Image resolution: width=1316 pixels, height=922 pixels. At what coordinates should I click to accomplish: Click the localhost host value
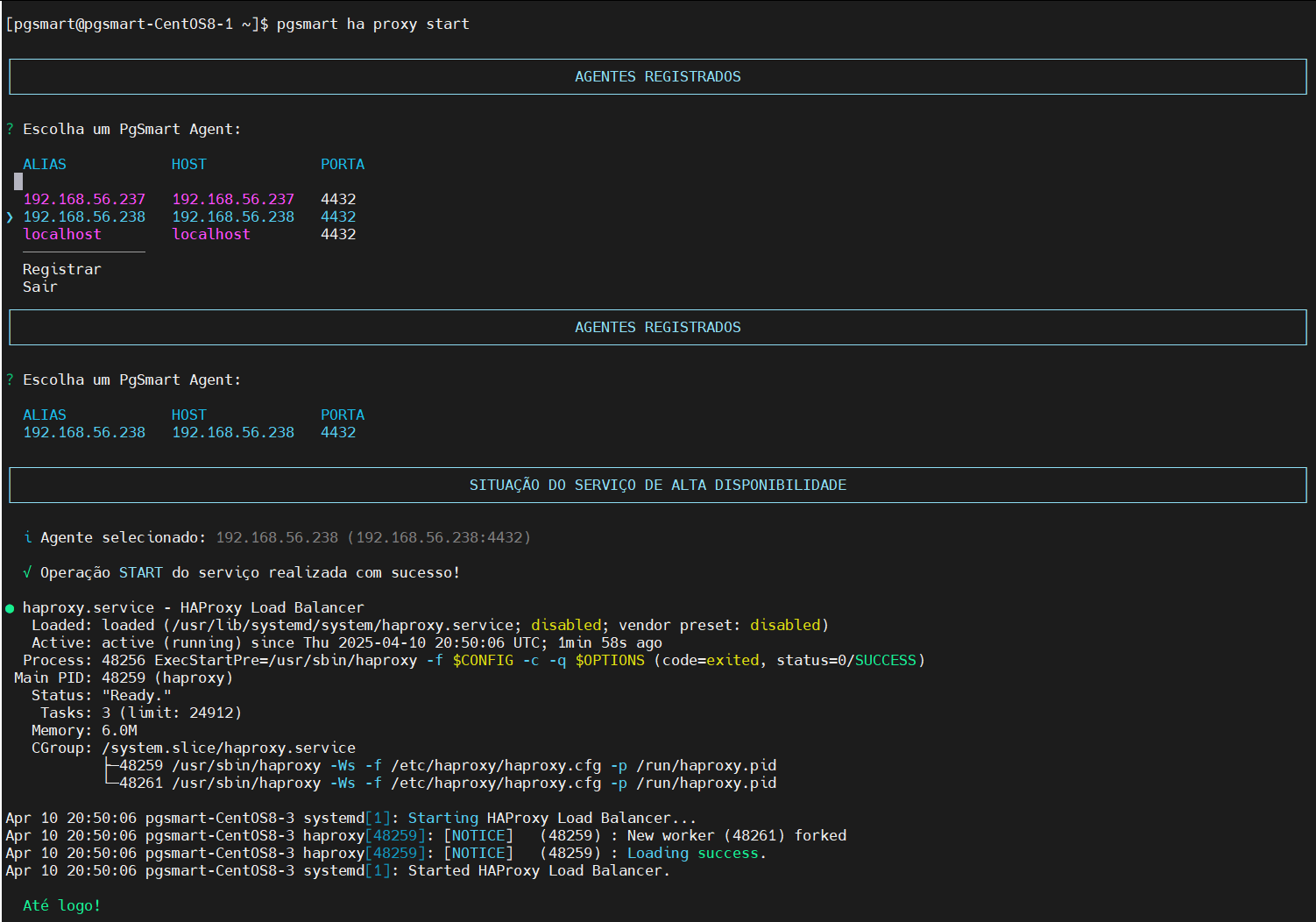tap(211, 234)
